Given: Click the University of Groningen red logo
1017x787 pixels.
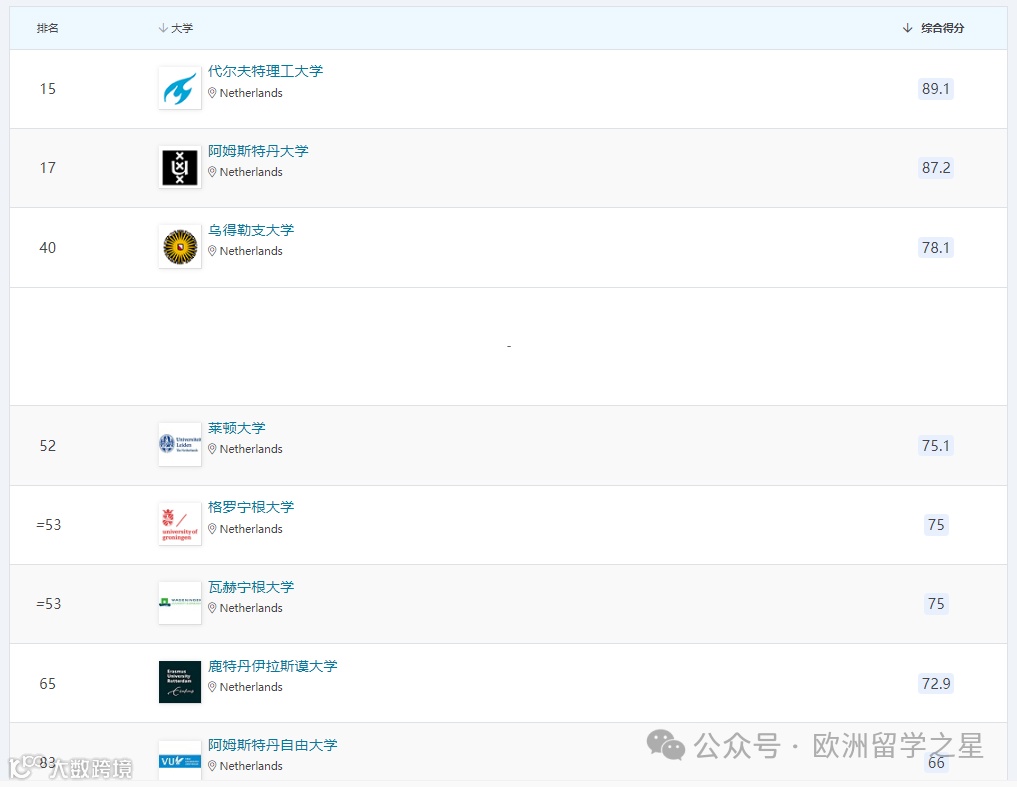Looking at the screenshot, I should (178, 523).
